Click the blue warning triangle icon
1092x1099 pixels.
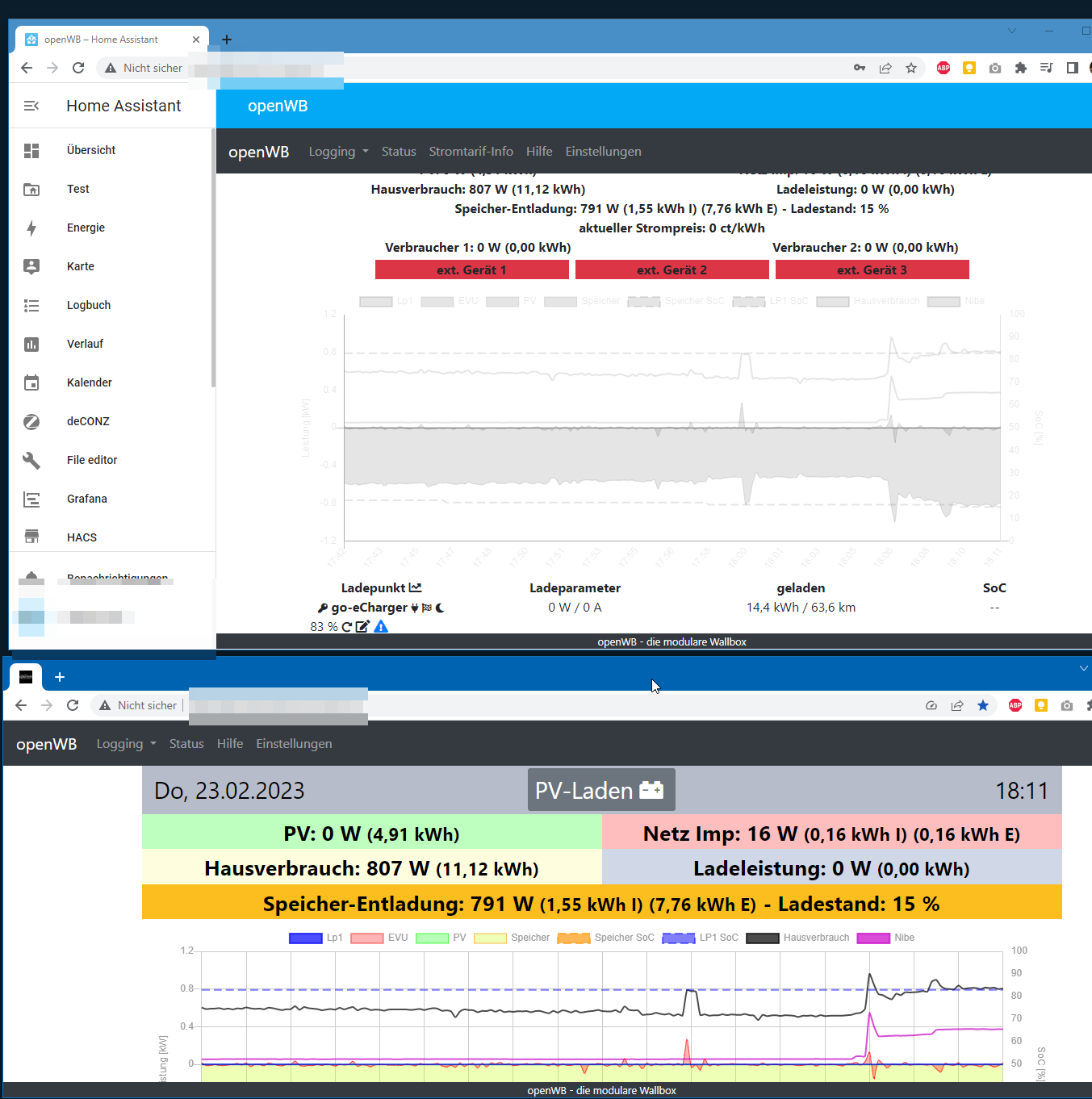point(381,627)
